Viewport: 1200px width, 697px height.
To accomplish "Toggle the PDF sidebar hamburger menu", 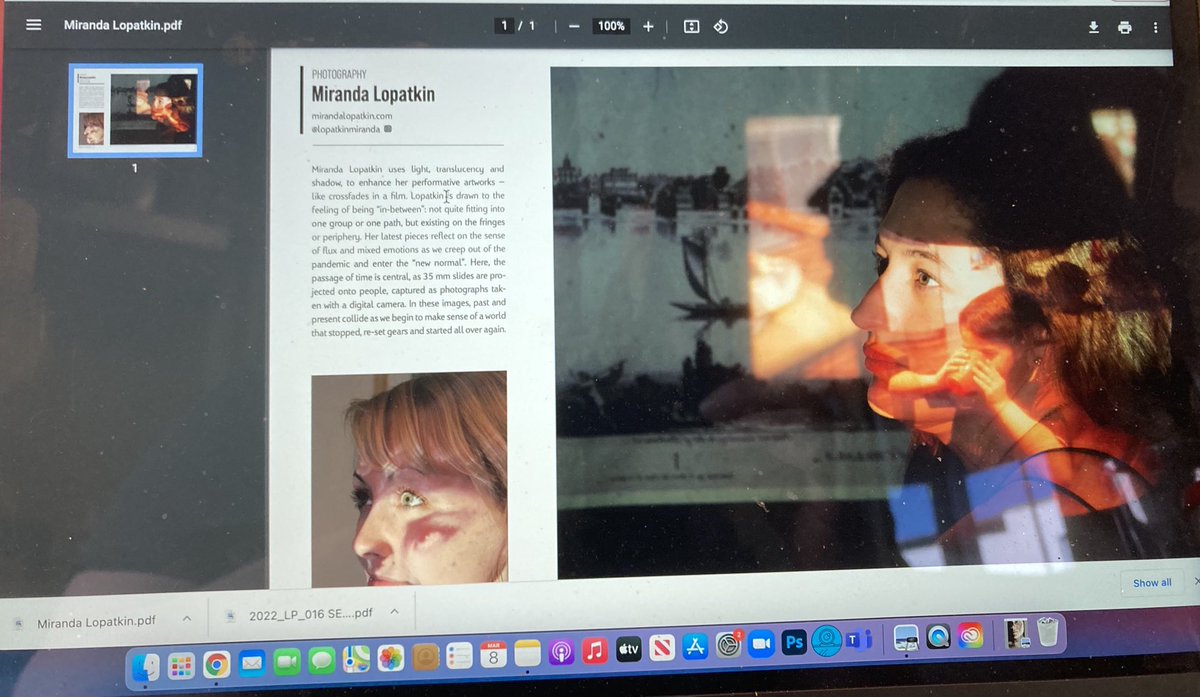I will pos(34,25).
